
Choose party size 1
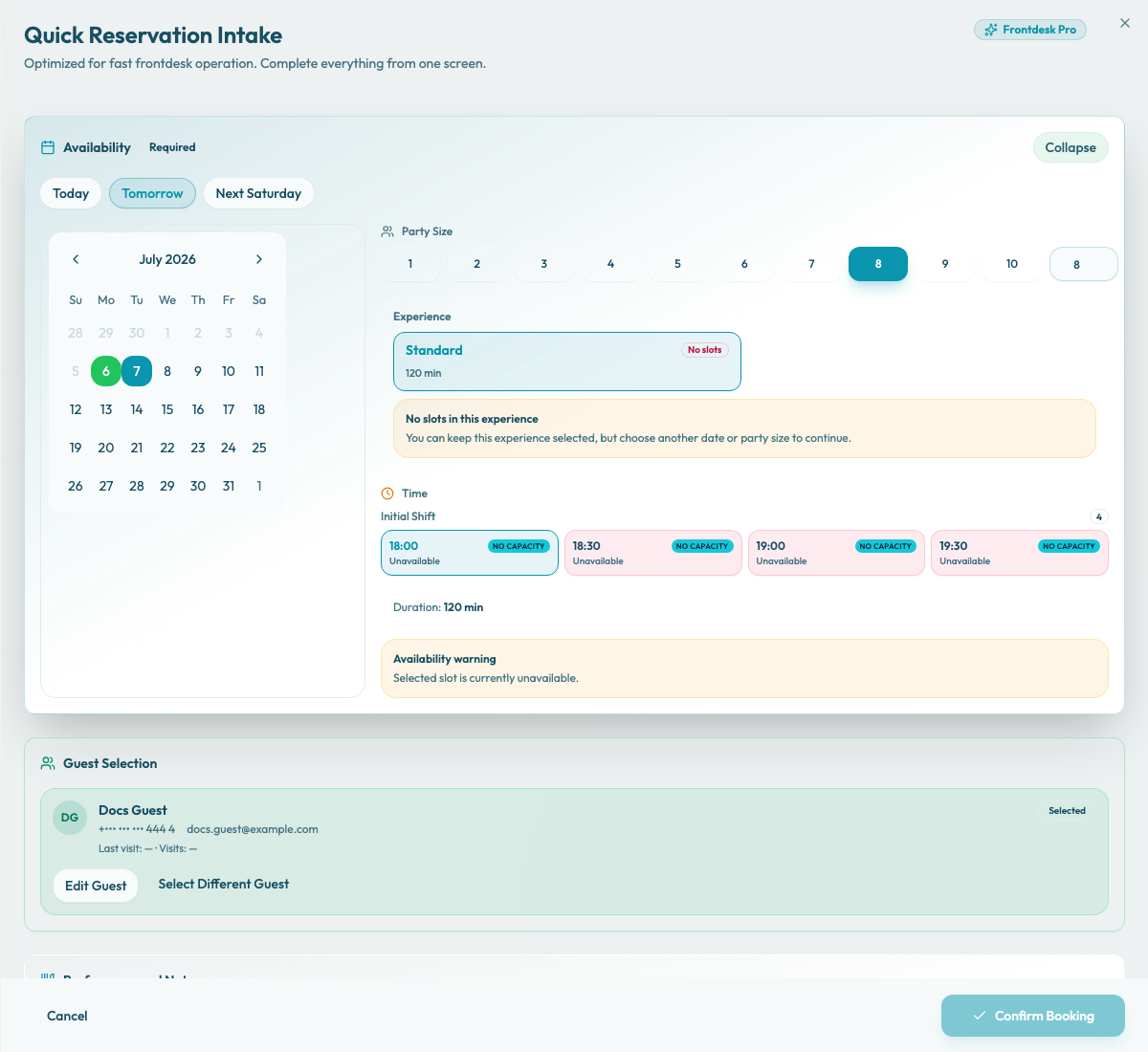(410, 264)
